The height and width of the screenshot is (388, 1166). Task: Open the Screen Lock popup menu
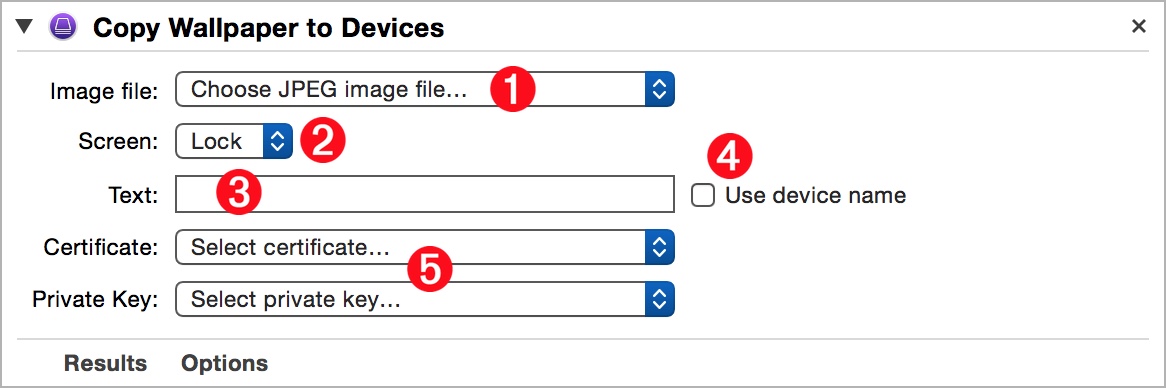tap(233, 141)
